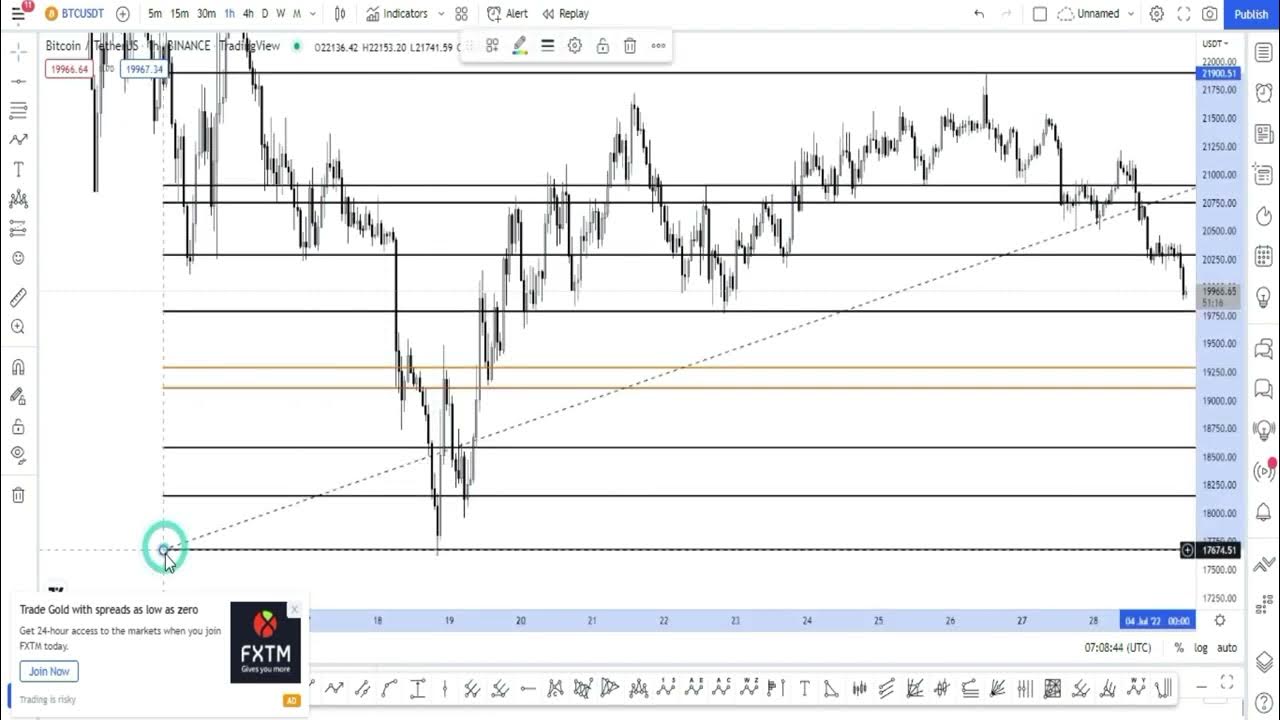Open the candlestick chart style menu

[340, 14]
